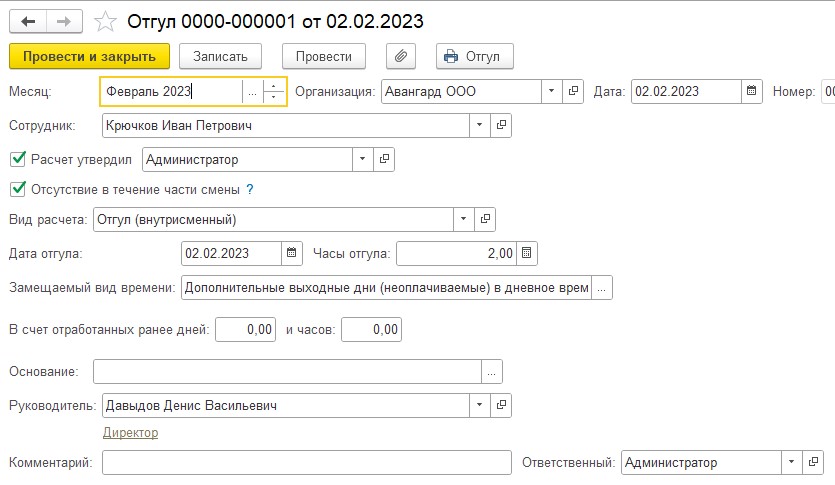Open Авангард ООО organization card icon

coord(573,91)
